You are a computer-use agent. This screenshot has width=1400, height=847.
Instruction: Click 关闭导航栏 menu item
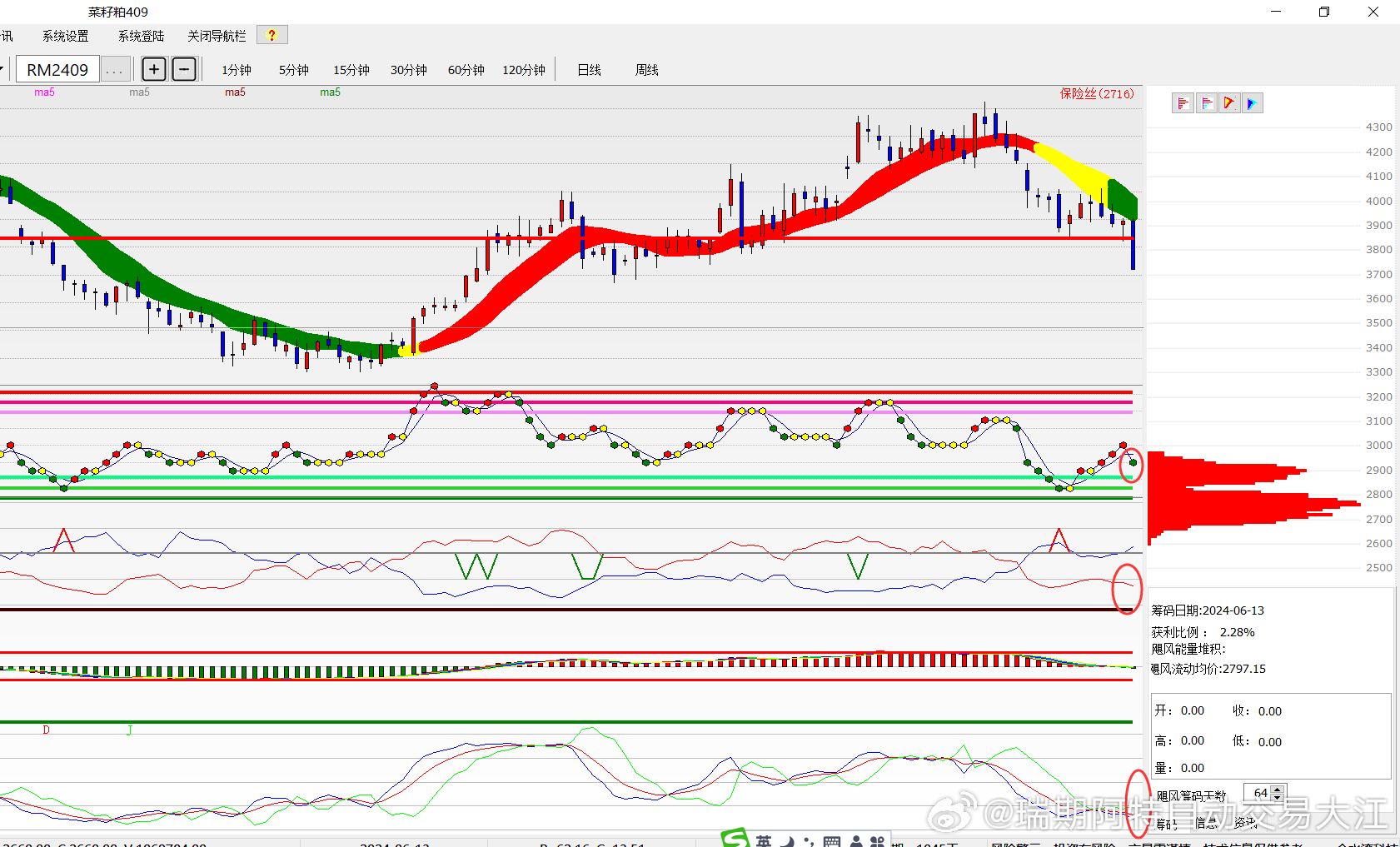click(217, 36)
